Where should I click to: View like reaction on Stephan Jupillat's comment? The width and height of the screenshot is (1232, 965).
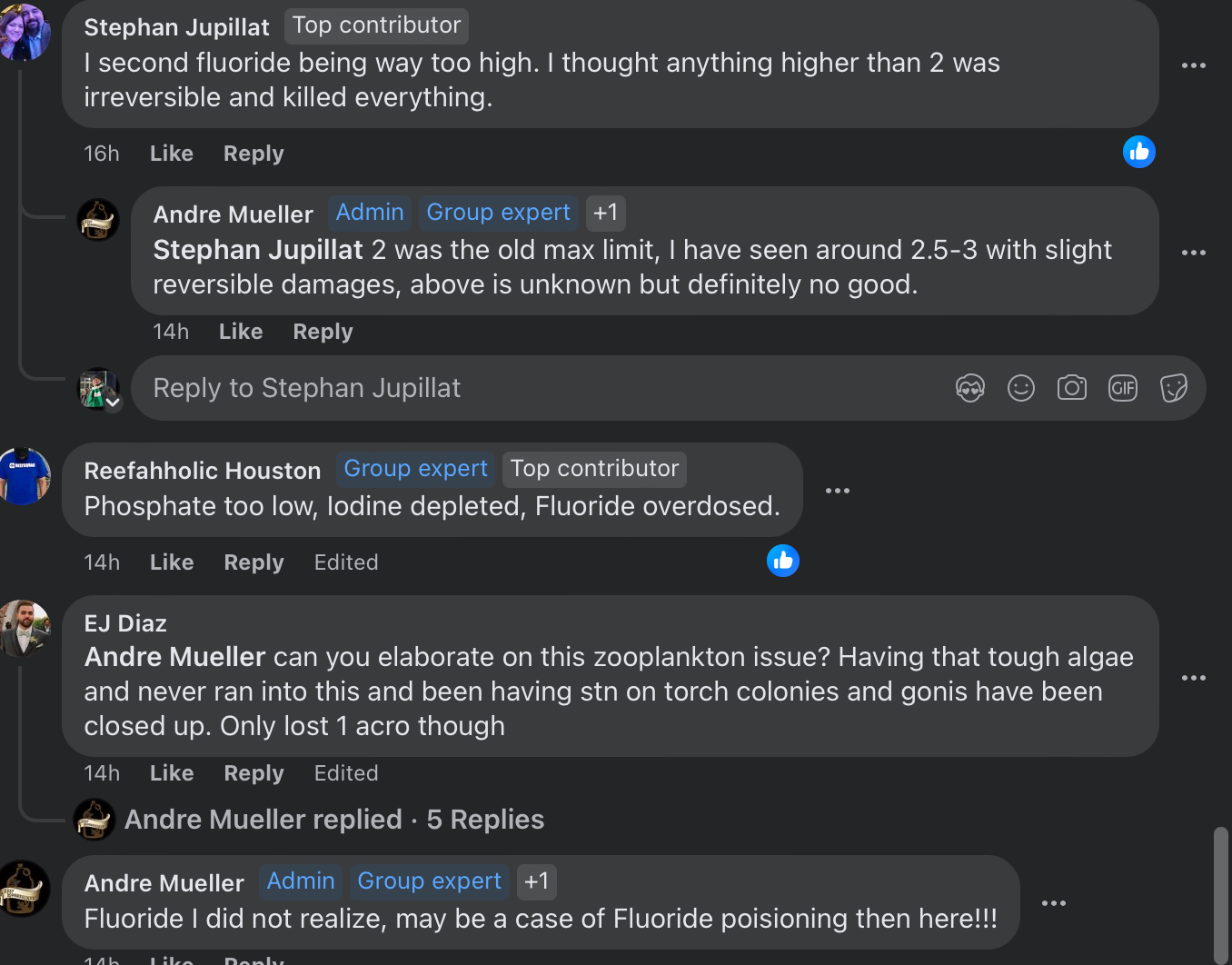point(1138,152)
